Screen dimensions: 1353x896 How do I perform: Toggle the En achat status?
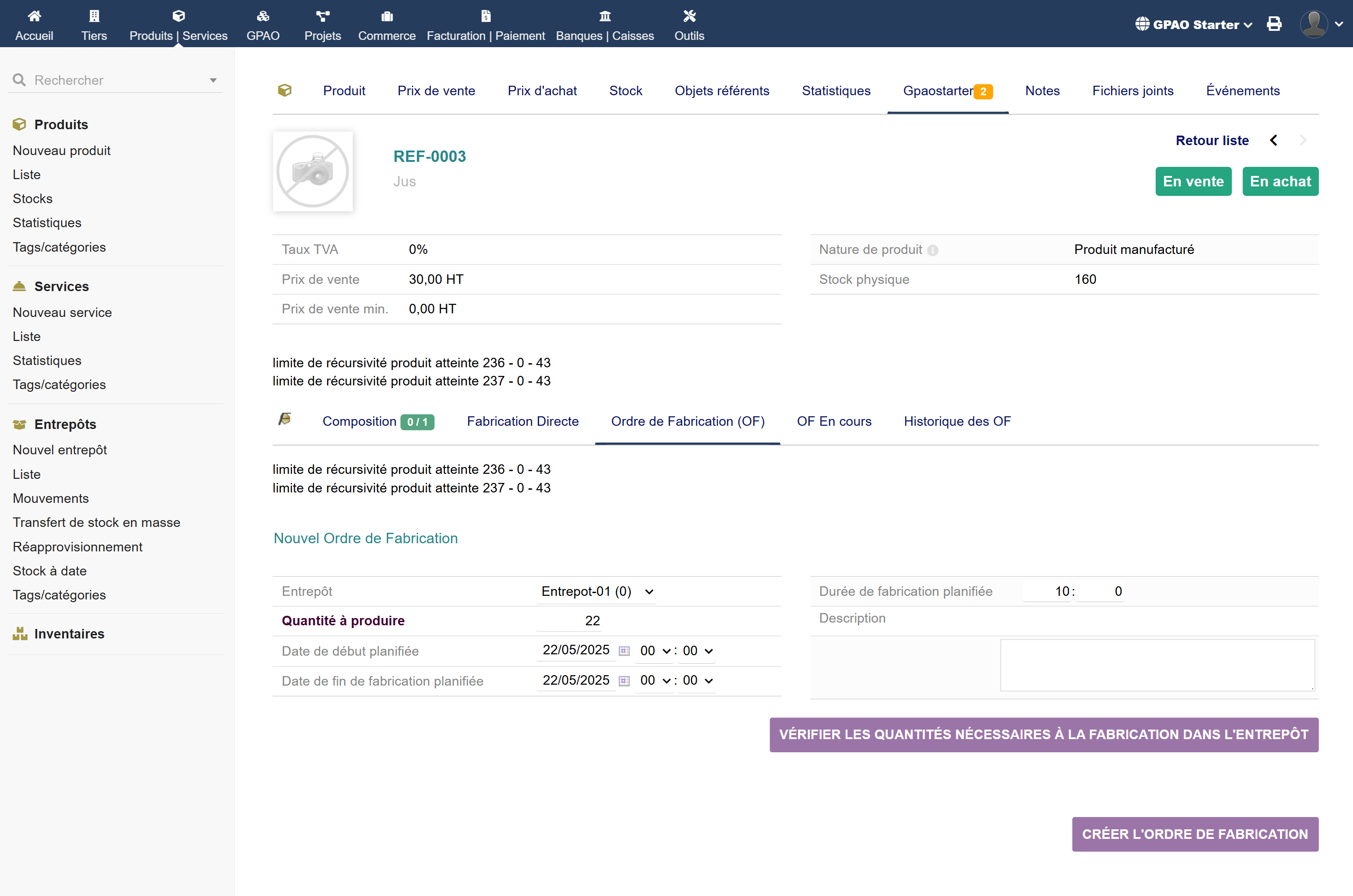click(1280, 182)
